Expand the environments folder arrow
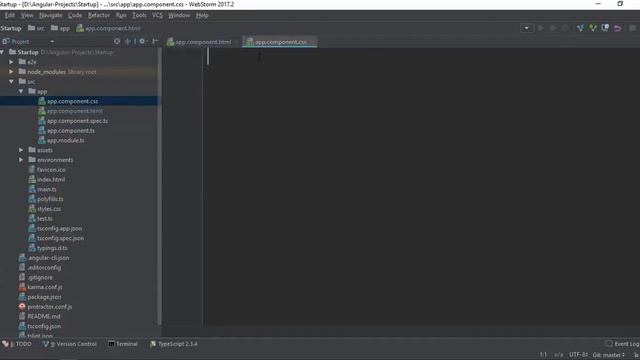Image resolution: width=640 pixels, height=360 pixels. [x=21, y=160]
